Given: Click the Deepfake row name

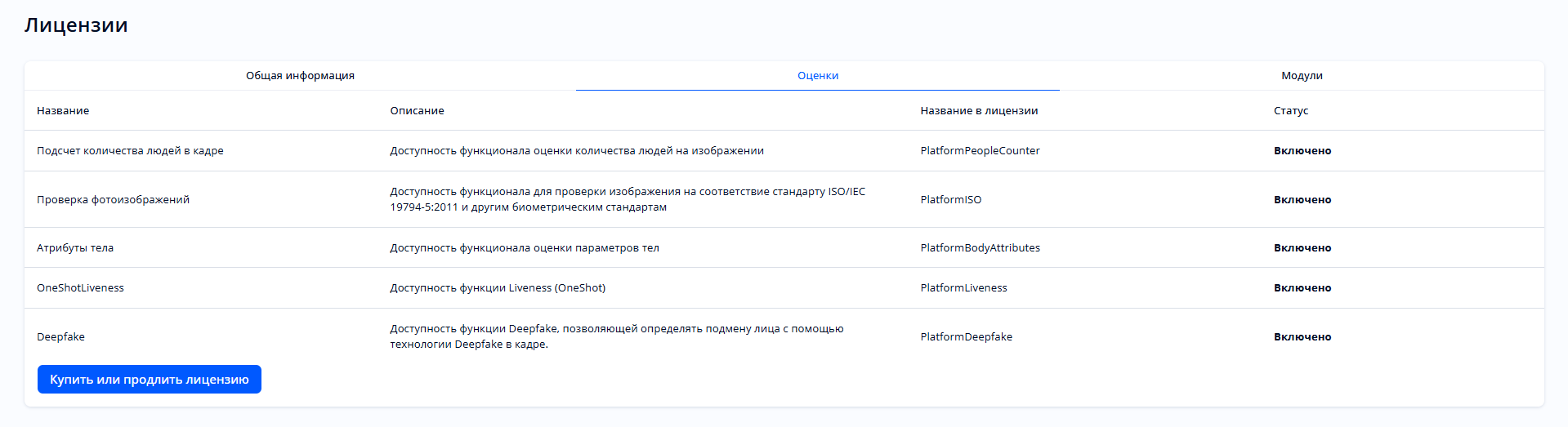Looking at the screenshot, I should click(60, 337).
